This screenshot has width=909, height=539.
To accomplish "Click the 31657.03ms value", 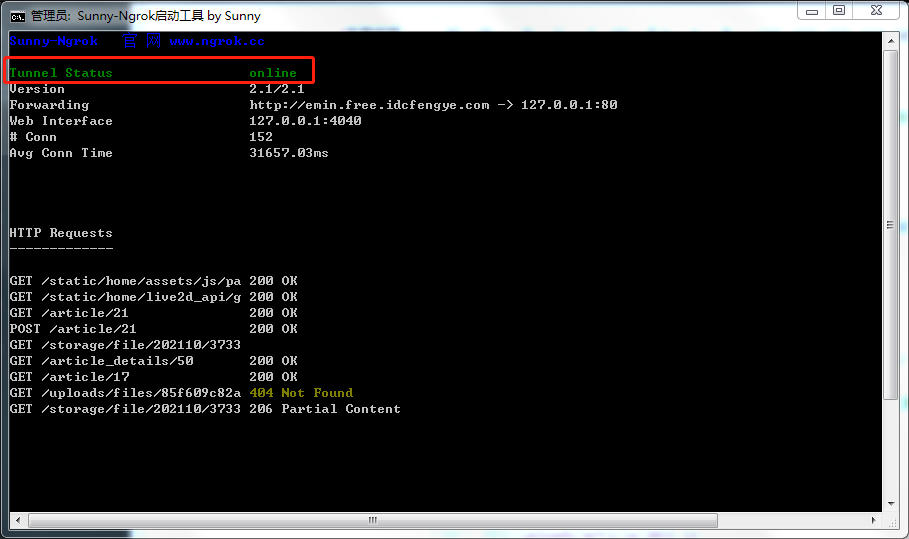I will tap(289, 153).
